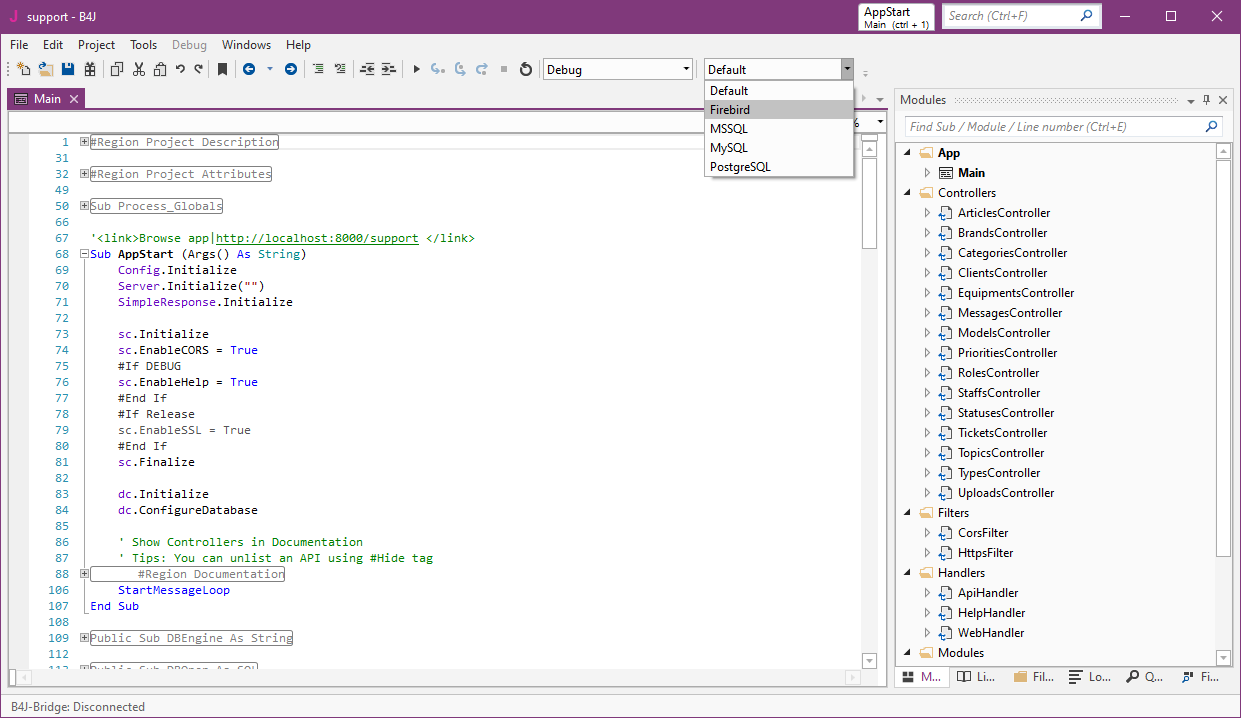Open the localhost:8000/support link in code
This screenshot has height=718, width=1241.
point(317,238)
